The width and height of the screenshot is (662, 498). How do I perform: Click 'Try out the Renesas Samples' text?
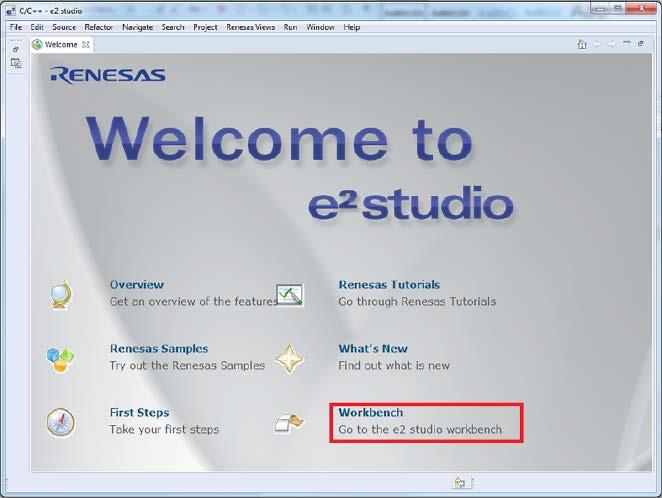click(x=187, y=365)
